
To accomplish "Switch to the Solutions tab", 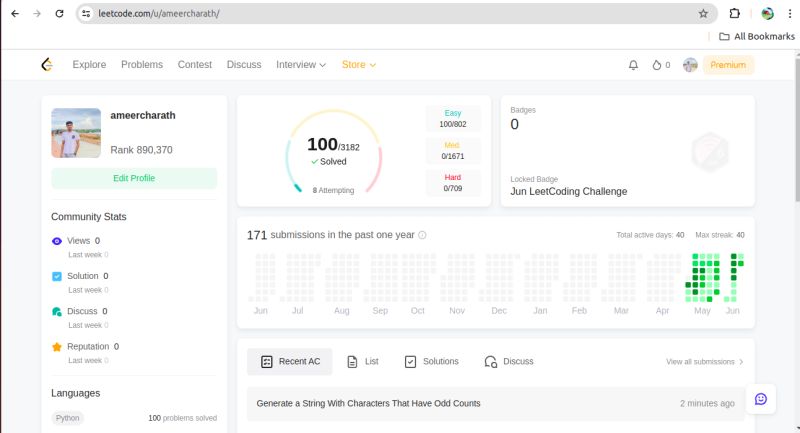I will click(x=431, y=361).
